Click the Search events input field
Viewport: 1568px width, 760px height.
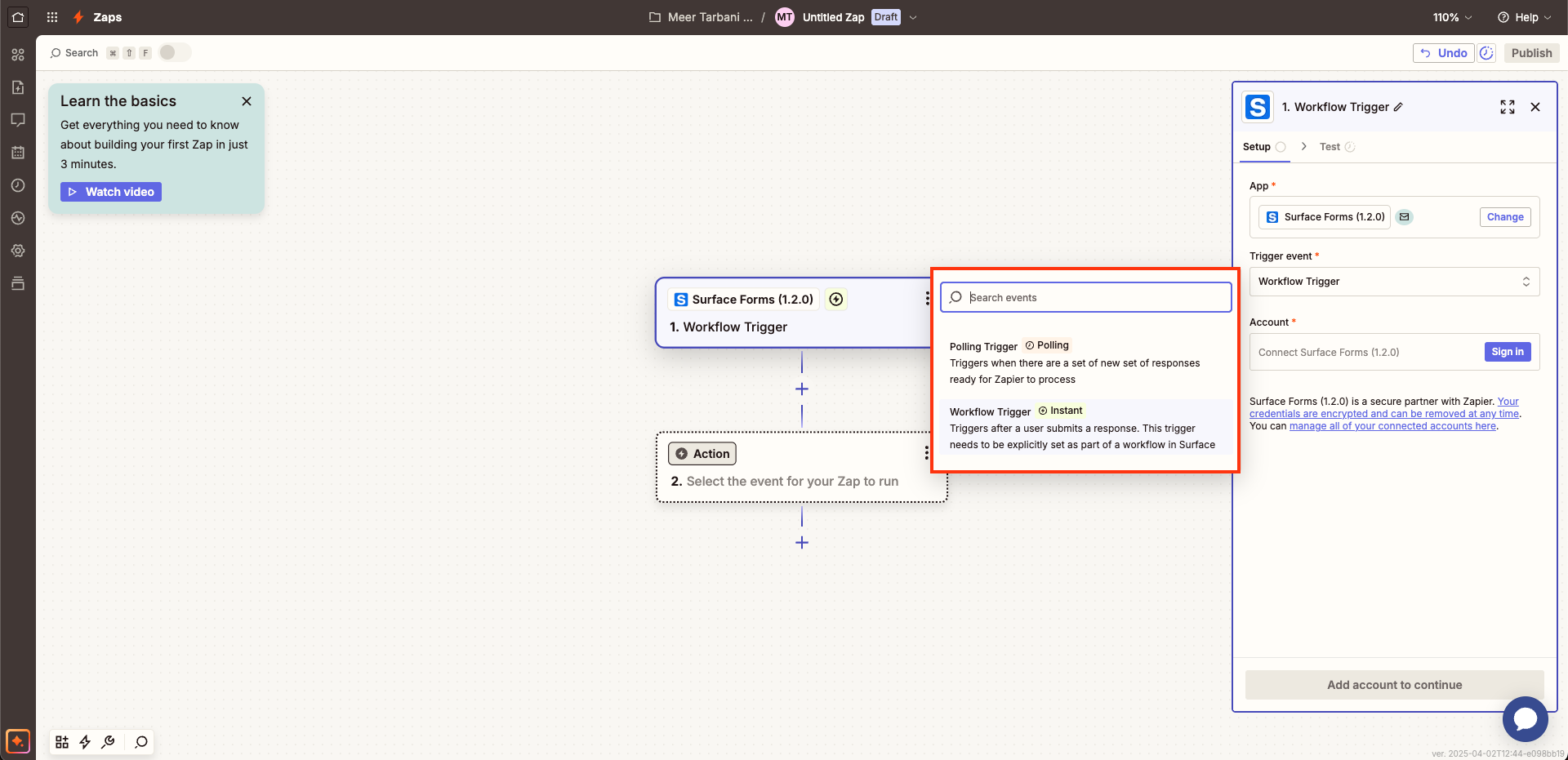(x=1086, y=297)
